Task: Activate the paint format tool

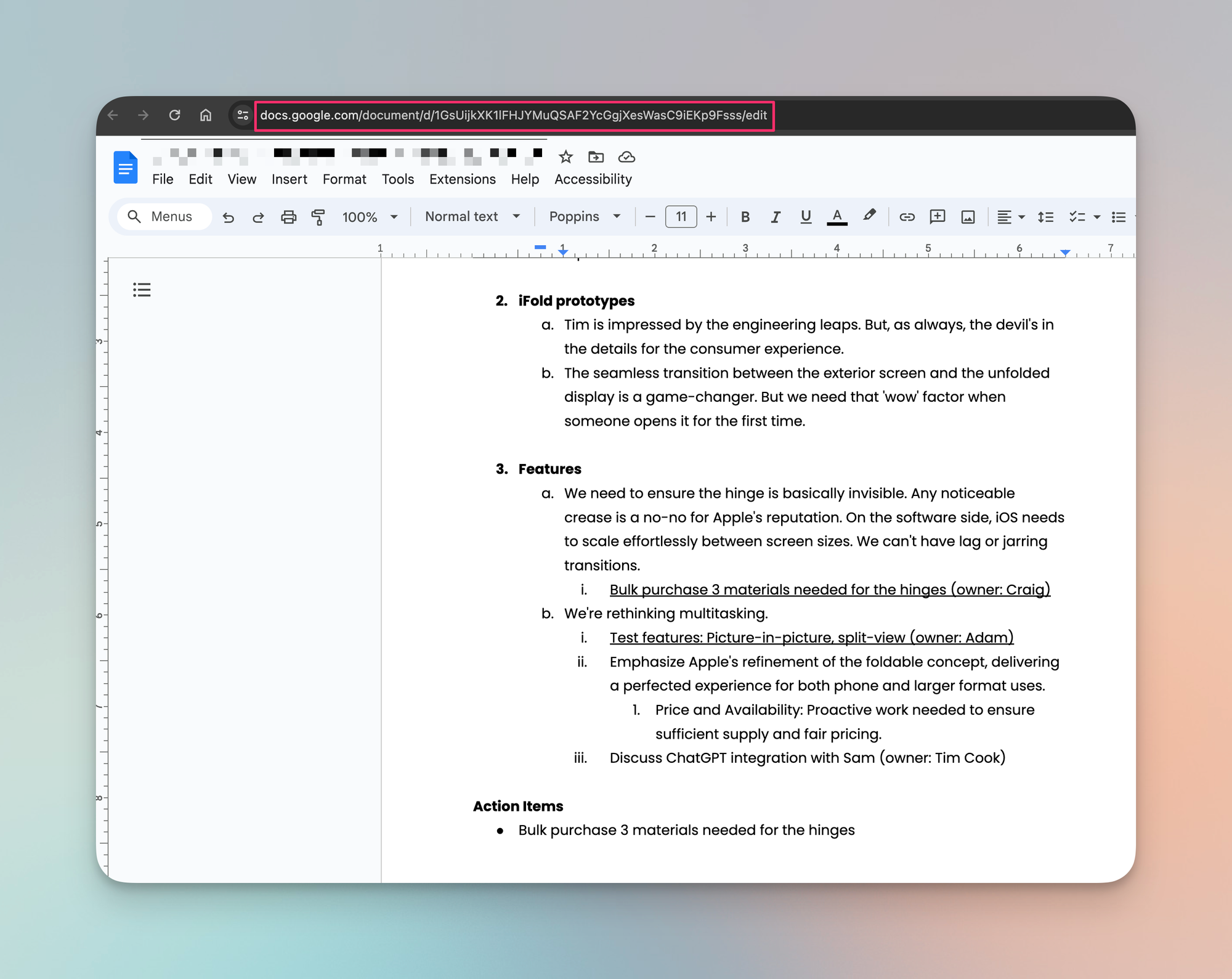Action: click(x=318, y=217)
